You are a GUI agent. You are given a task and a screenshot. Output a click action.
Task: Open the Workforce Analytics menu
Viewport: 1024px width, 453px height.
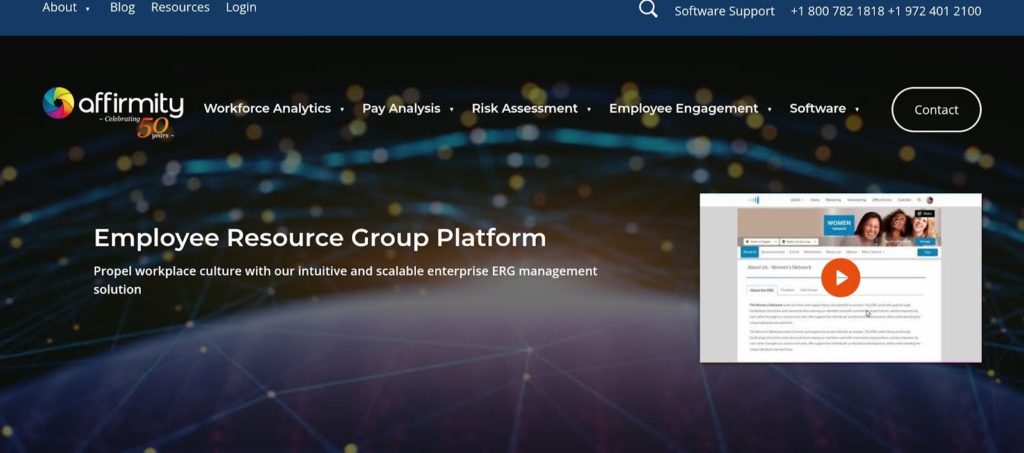pyautogui.click(x=267, y=108)
